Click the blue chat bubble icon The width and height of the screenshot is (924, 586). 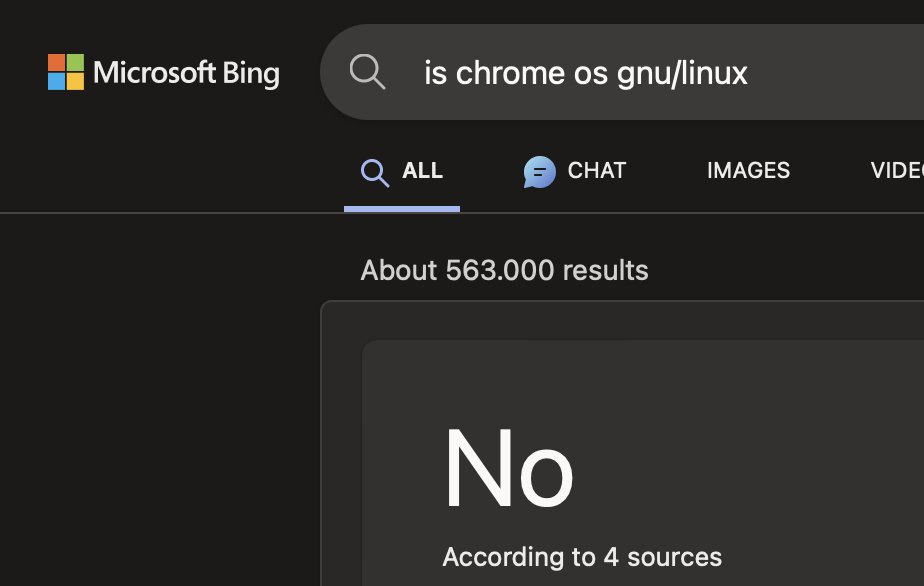539,172
